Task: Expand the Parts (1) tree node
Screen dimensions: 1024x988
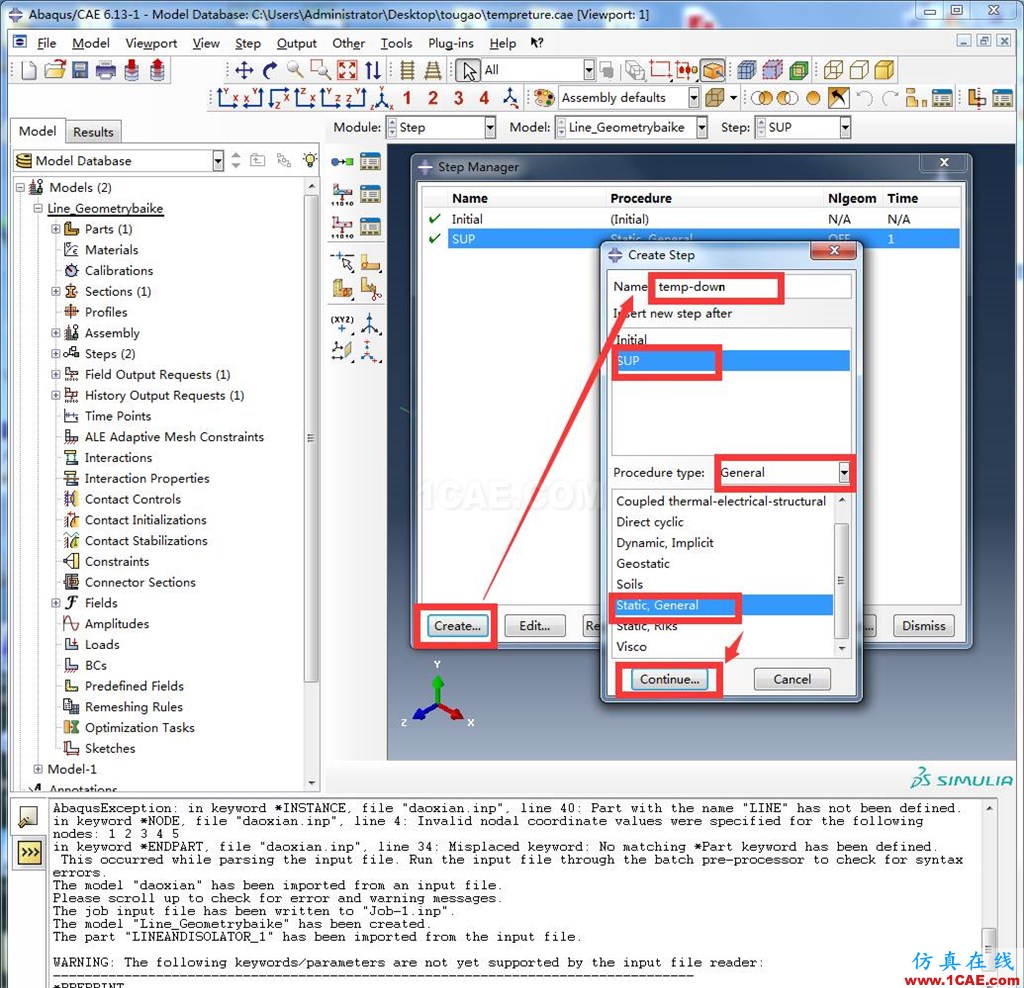Action: (56, 229)
